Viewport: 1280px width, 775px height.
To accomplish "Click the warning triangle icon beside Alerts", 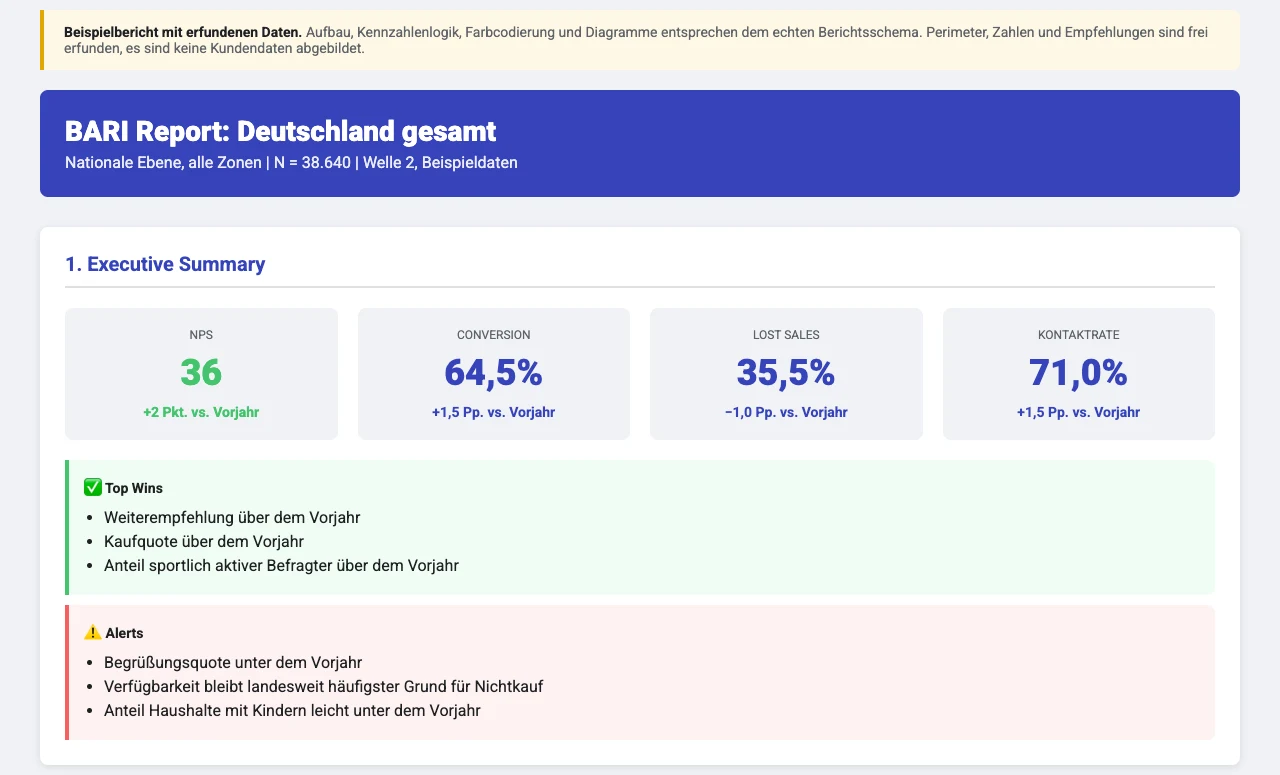I will point(92,632).
